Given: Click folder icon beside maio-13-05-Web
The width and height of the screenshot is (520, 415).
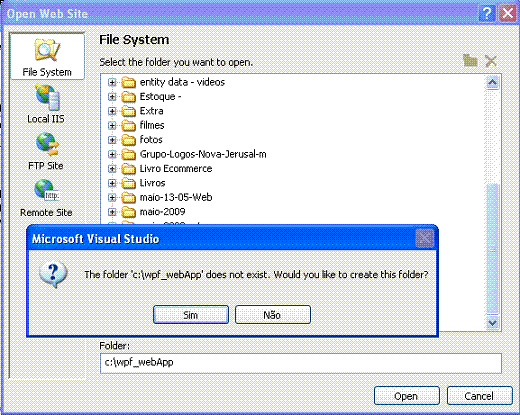Looking at the screenshot, I should coord(128,197).
